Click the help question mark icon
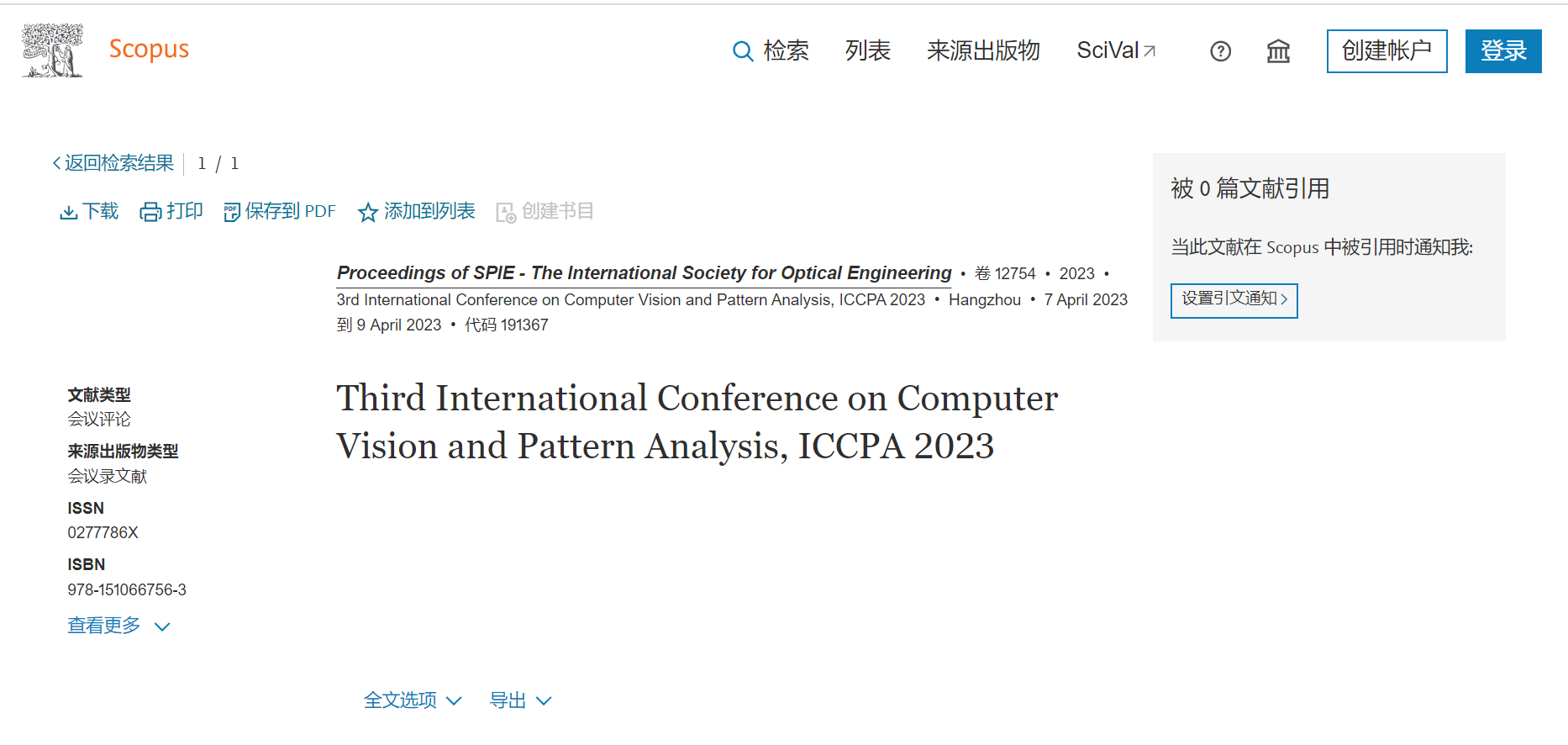 (1220, 51)
